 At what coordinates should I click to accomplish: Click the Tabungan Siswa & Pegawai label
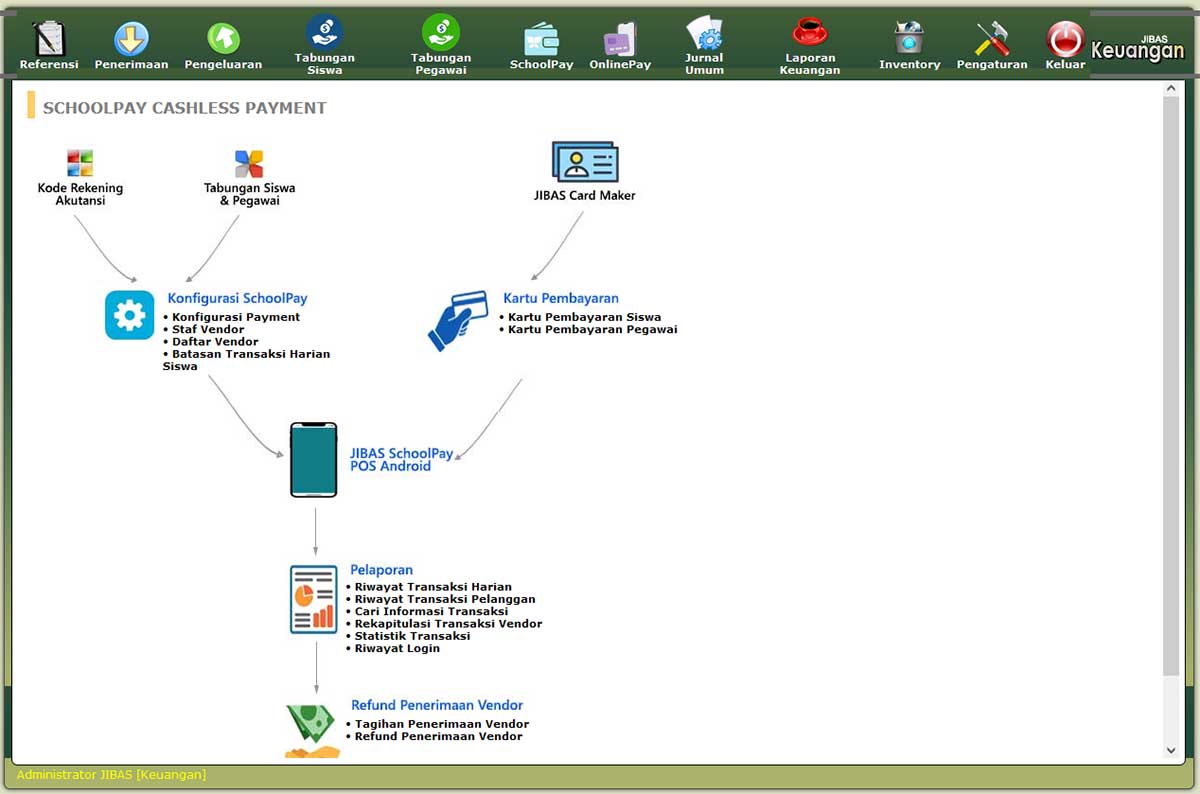coord(249,194)
